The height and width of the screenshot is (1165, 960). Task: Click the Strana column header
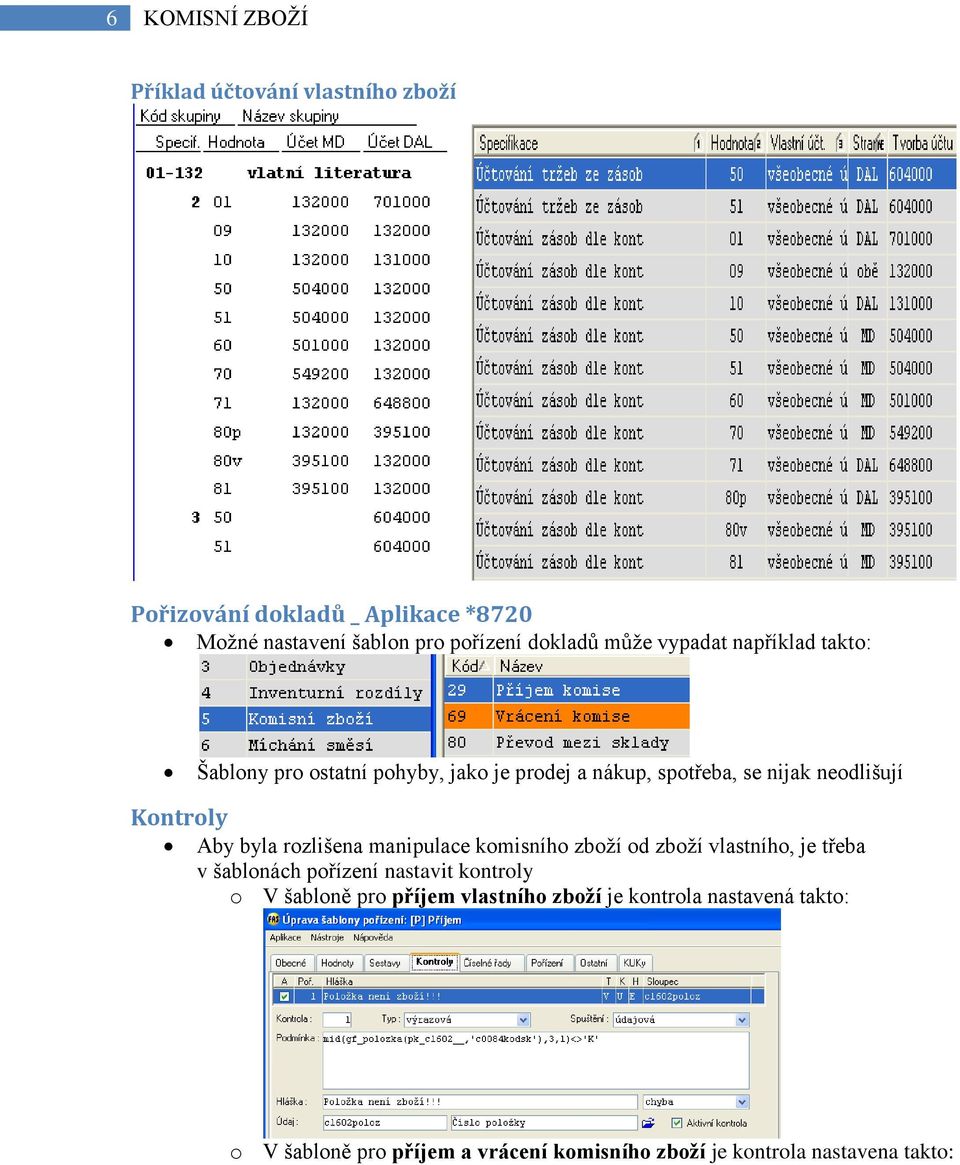(x=867, y=143)
